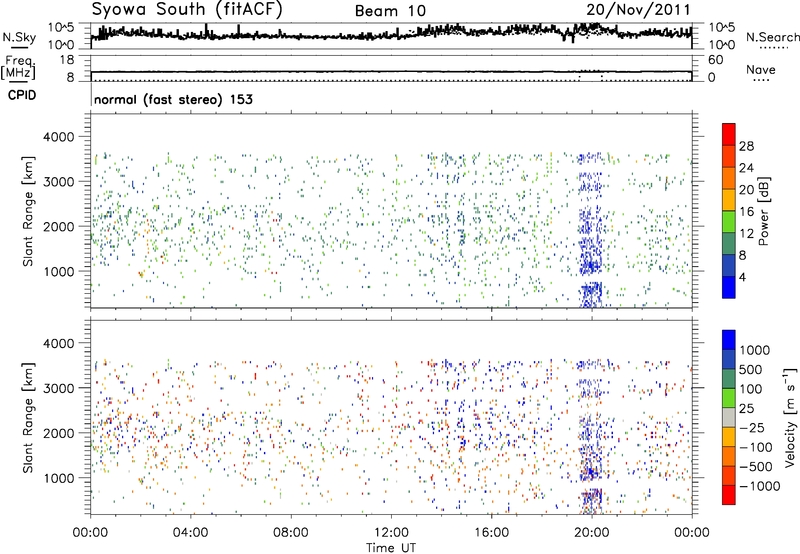Image resolution: width=800 pixels, height=554 pixels.
Task: Click the '1000' tick on the velocity panel axis
Action: pos(58,478)
